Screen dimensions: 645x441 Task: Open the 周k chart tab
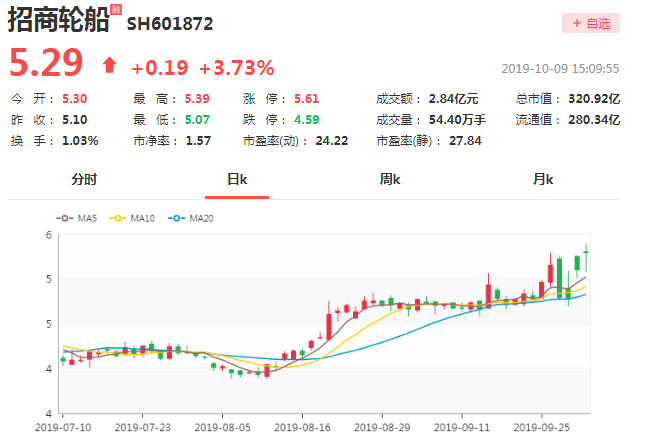[x=390, y=179]
